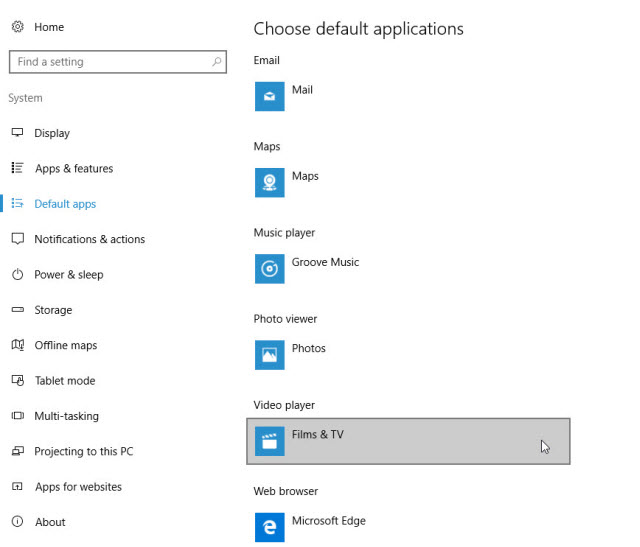640x547 pixels.
Task: Click the Projecting to this PC icon
Action: pos(18,451)
